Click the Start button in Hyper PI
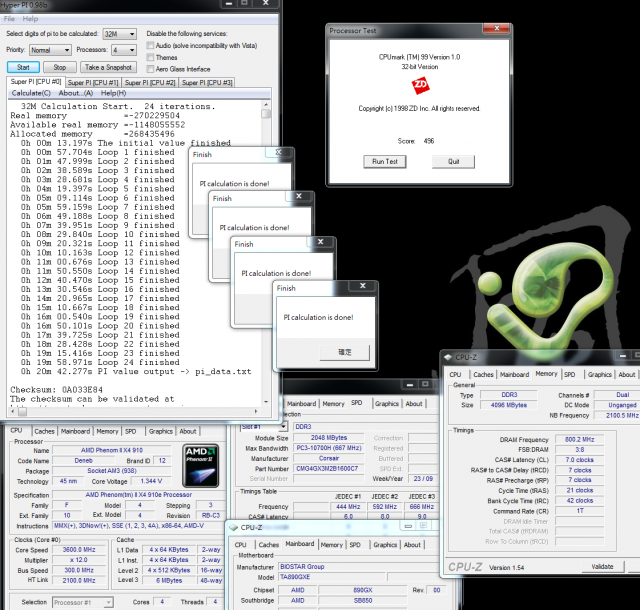640x610 pixels. 23,67
